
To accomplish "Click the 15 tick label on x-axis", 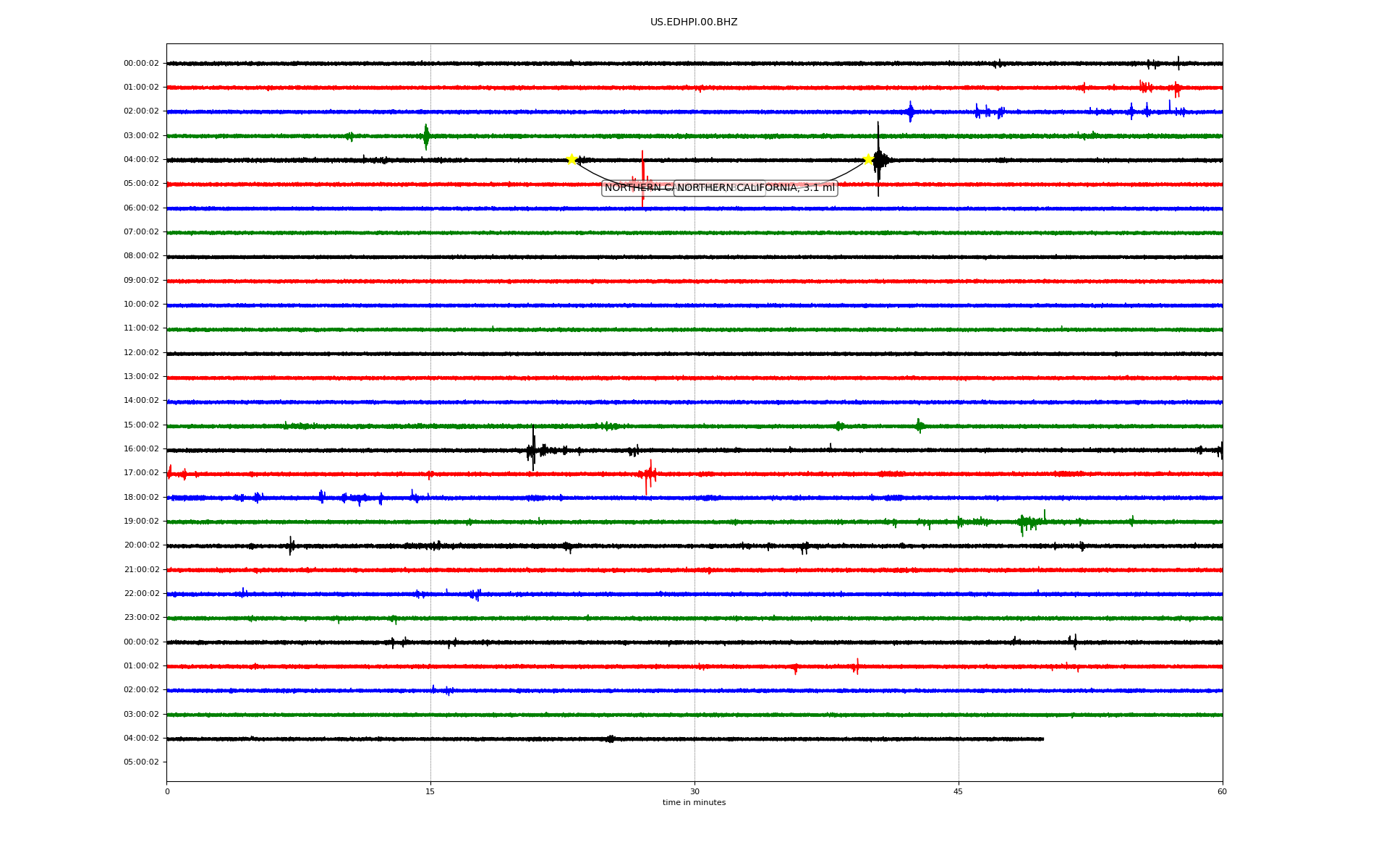I will coord(430,791).
